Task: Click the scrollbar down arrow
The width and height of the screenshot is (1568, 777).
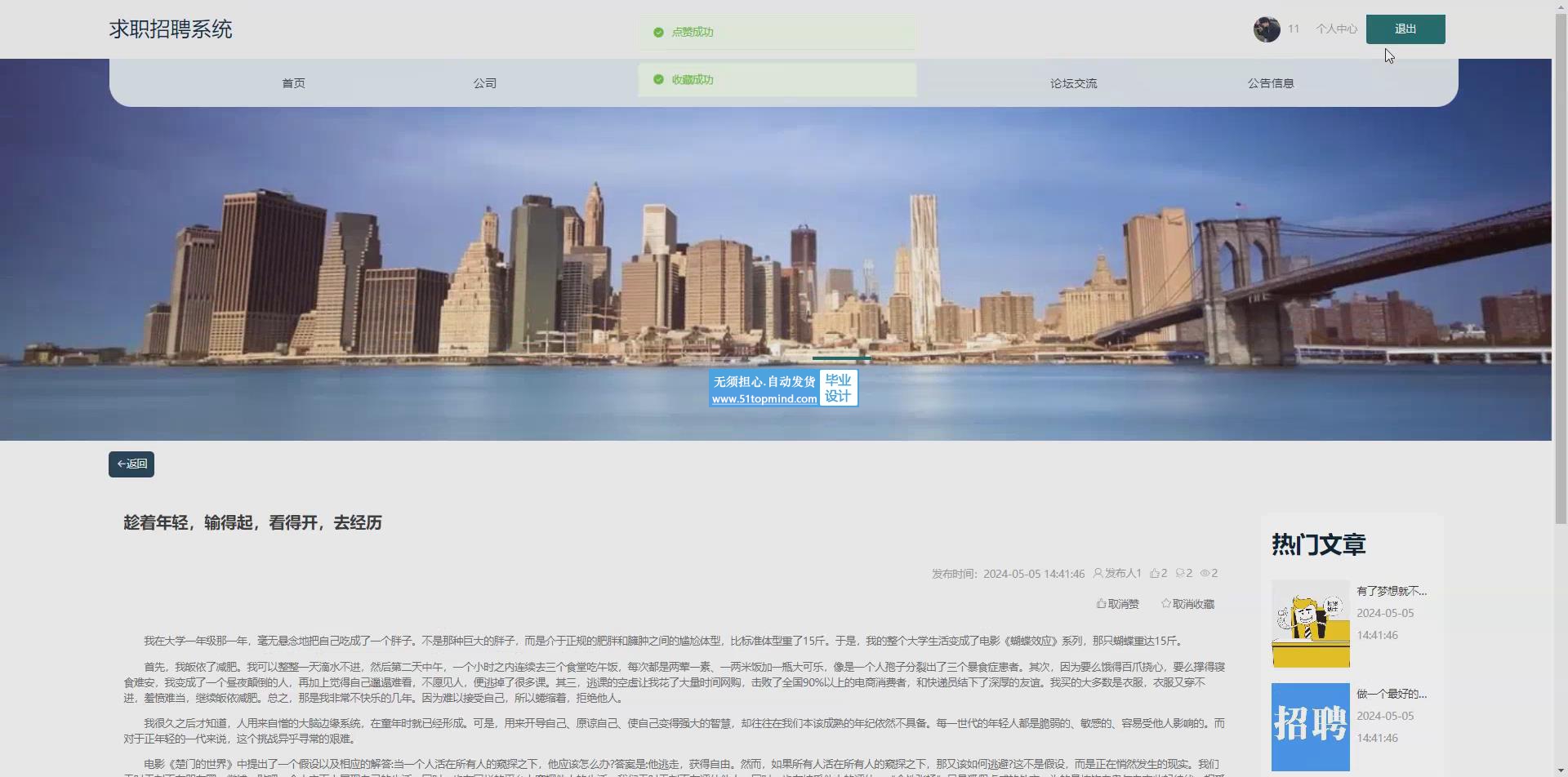Action: pos(1561,770)
